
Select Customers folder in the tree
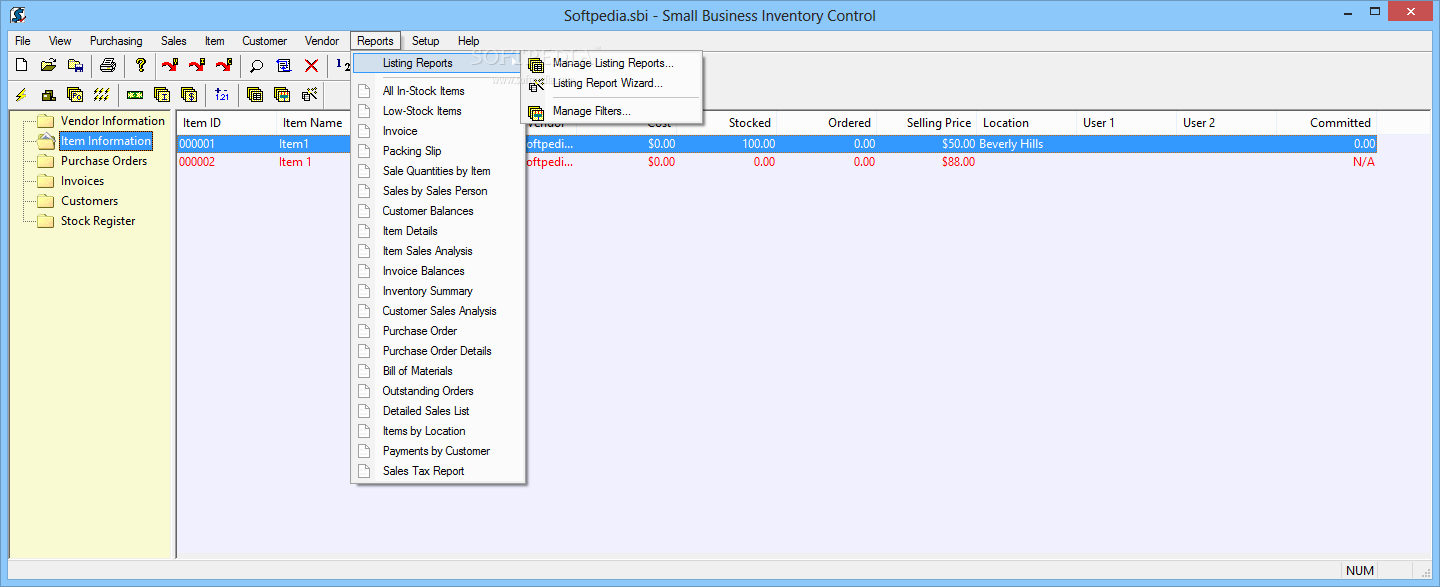tap(89, 201)
